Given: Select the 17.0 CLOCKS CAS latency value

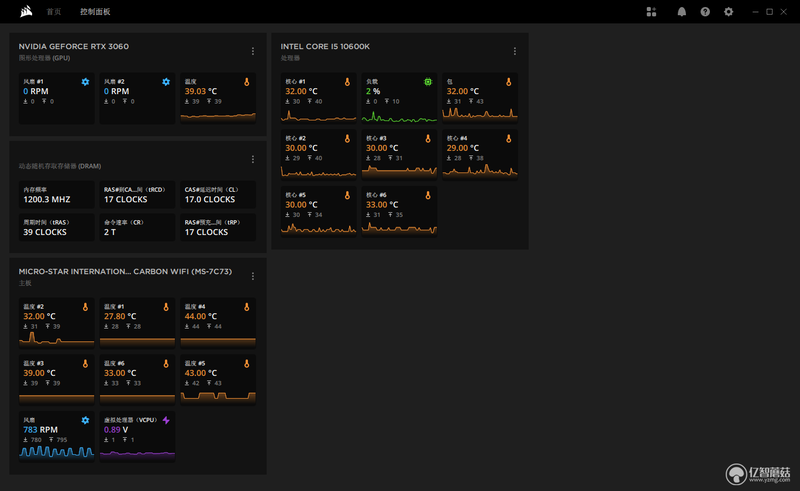Looking at the screenshot, I should click(210, 200).
